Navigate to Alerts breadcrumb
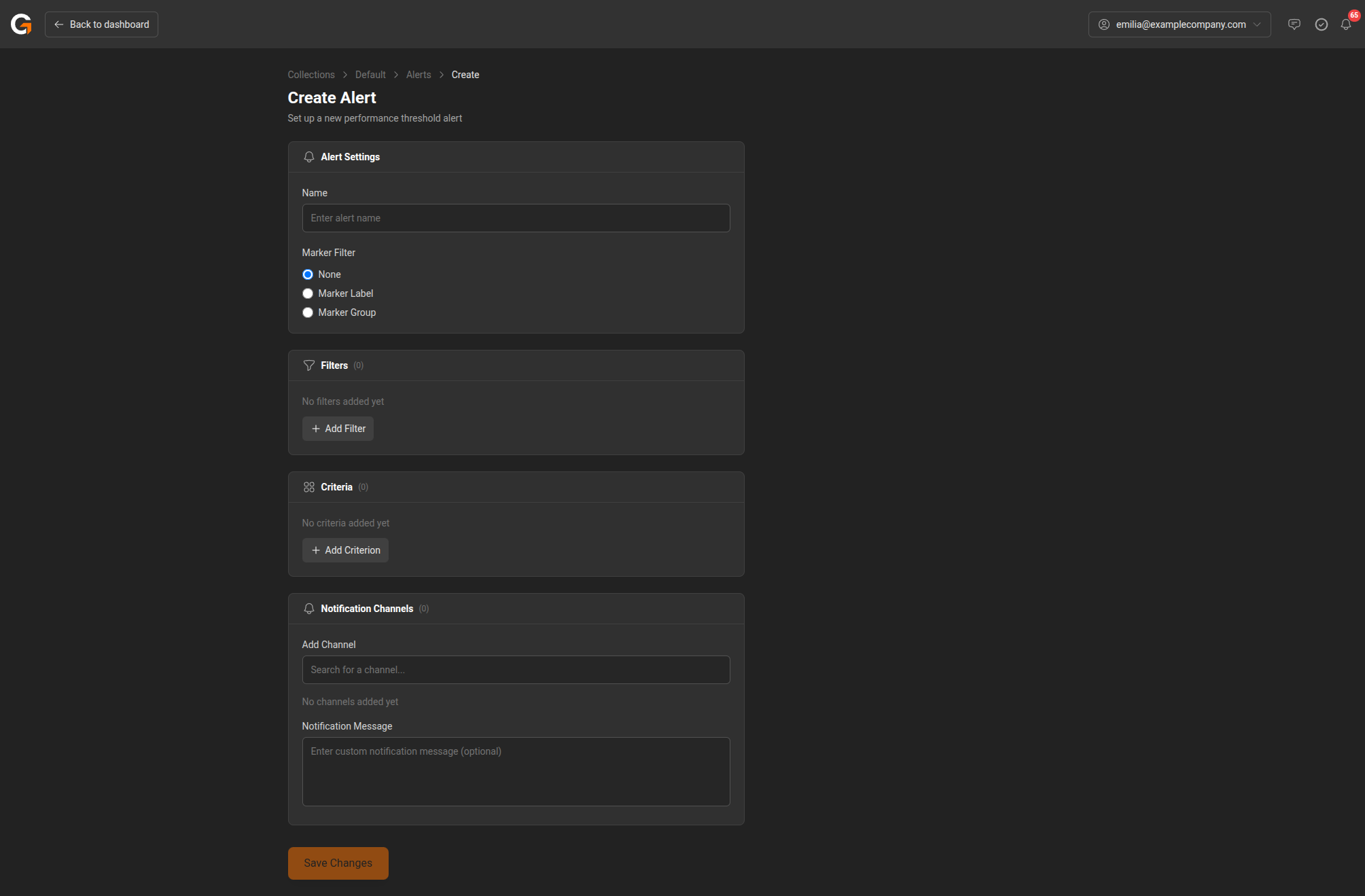 click(x=419, y=75)
